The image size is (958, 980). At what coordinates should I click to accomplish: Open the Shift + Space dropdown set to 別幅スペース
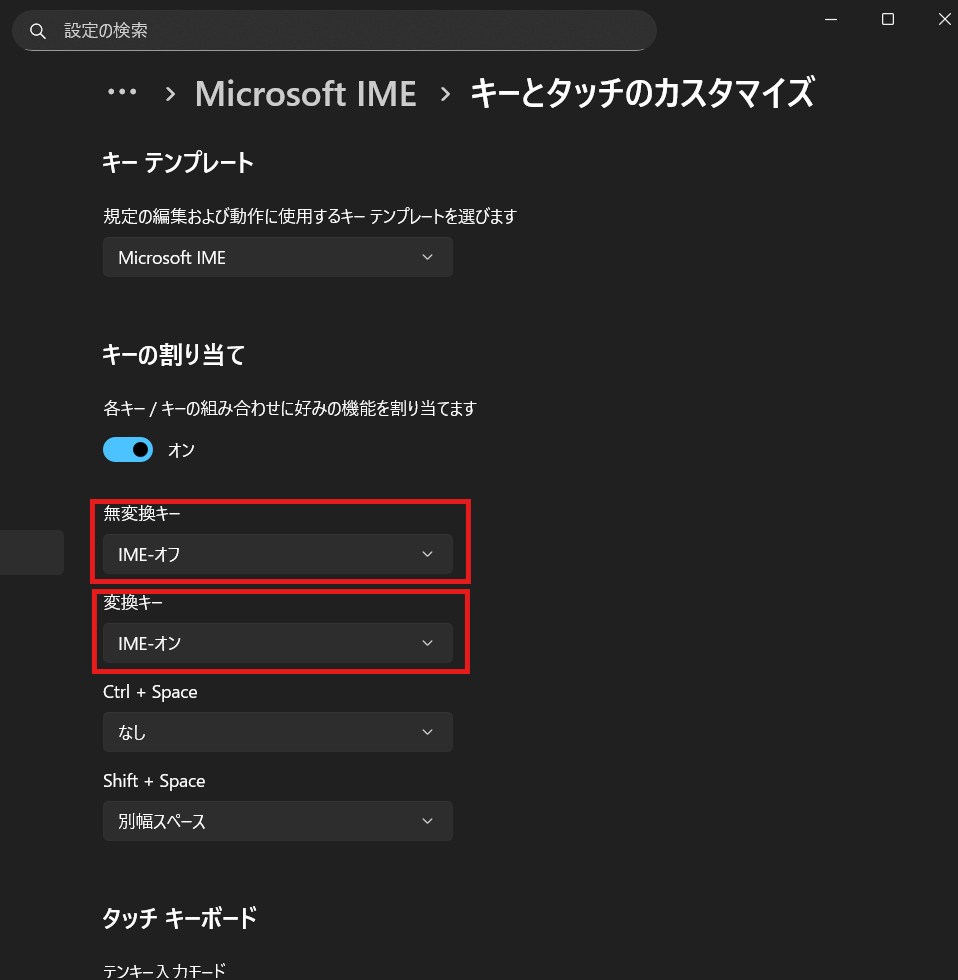click(277, 821)
